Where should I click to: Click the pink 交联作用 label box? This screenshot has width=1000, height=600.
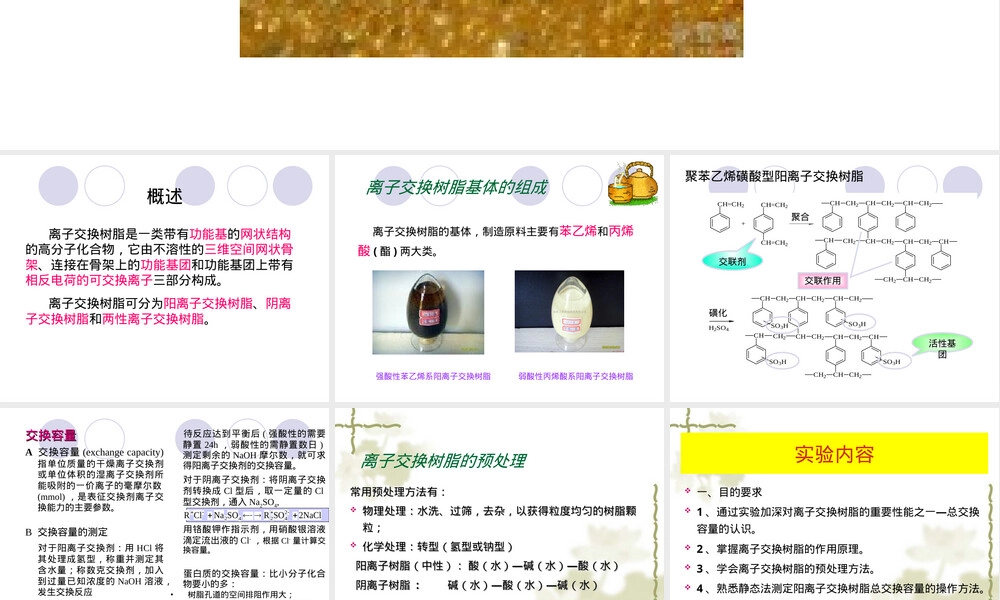pos(822,281)
